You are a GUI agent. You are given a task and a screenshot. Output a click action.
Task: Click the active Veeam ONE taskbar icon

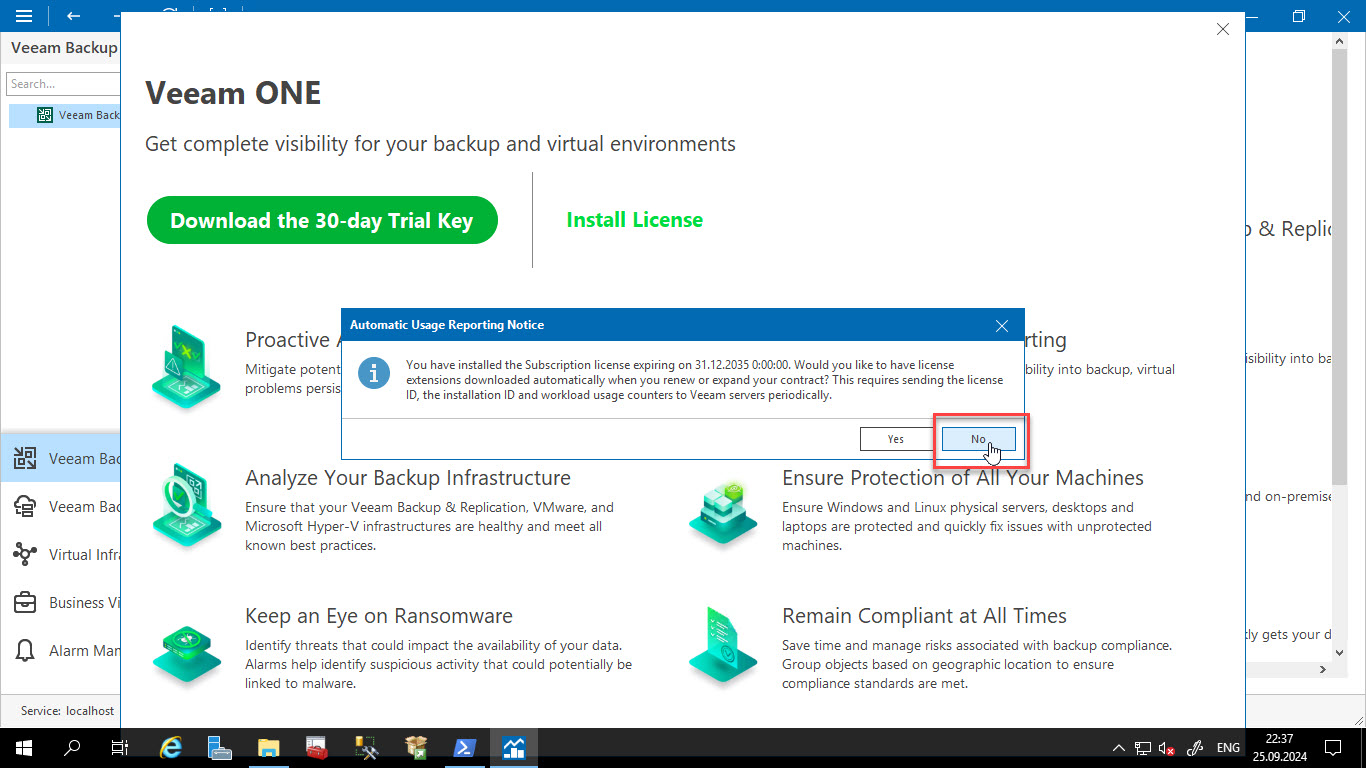(x=513, y=747)
